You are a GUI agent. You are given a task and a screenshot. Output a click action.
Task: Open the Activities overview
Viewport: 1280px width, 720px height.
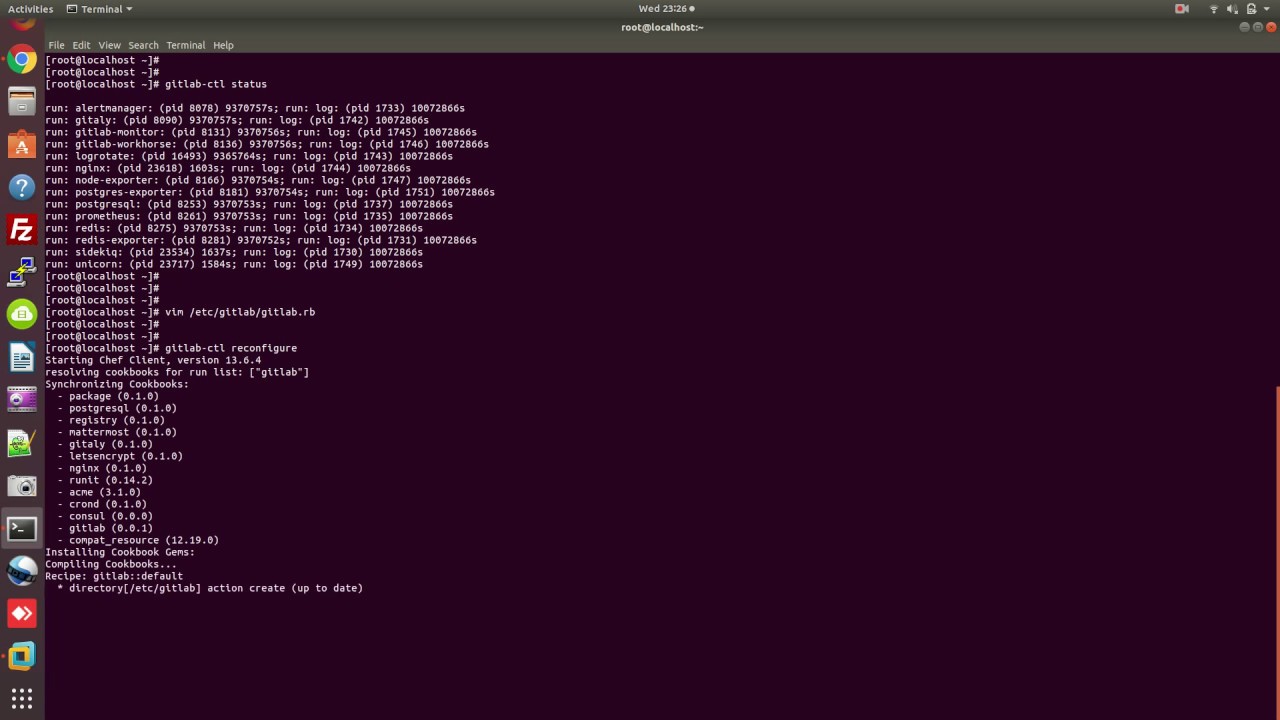[30, 9]
